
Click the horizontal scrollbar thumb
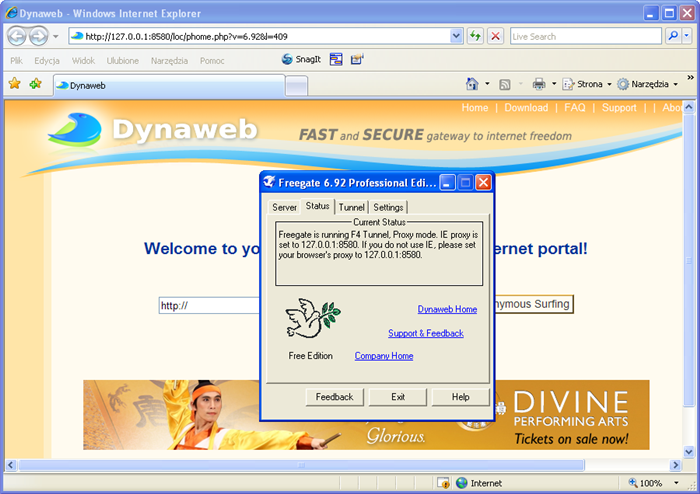(301, 465)
